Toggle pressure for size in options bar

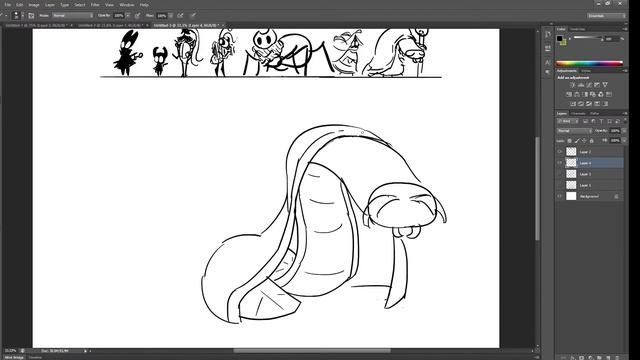193,16
